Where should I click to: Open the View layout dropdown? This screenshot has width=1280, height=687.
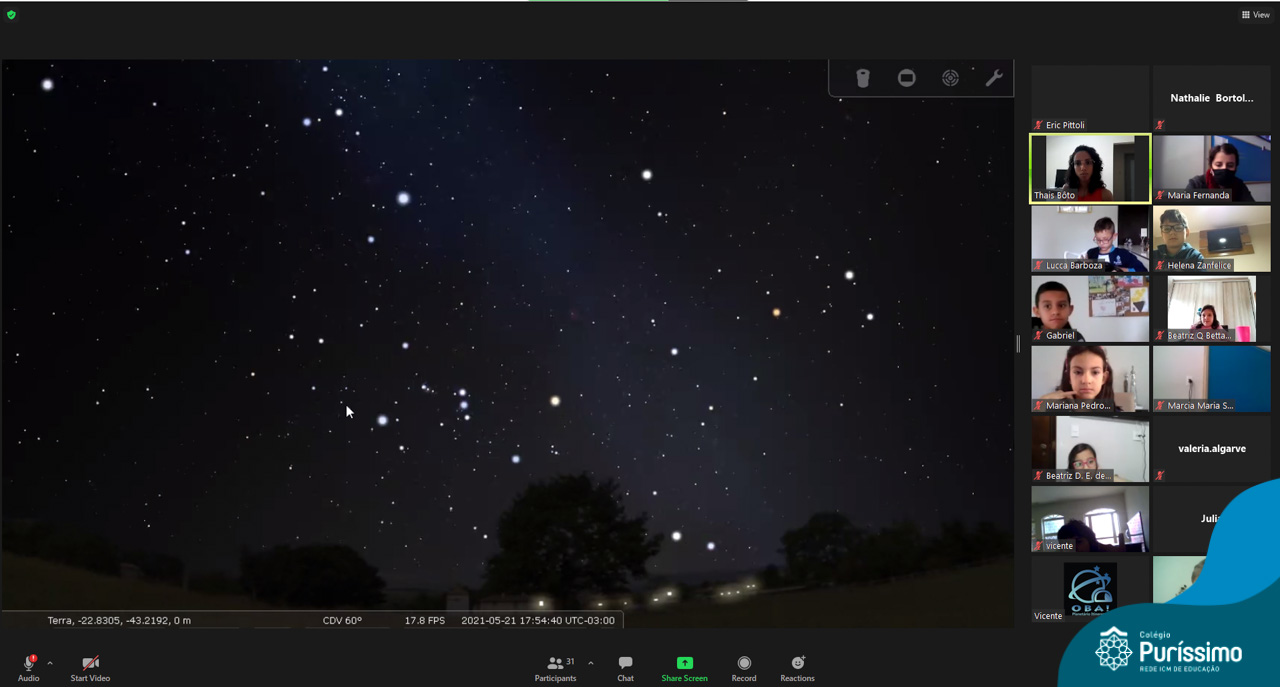coord(1255,15)
